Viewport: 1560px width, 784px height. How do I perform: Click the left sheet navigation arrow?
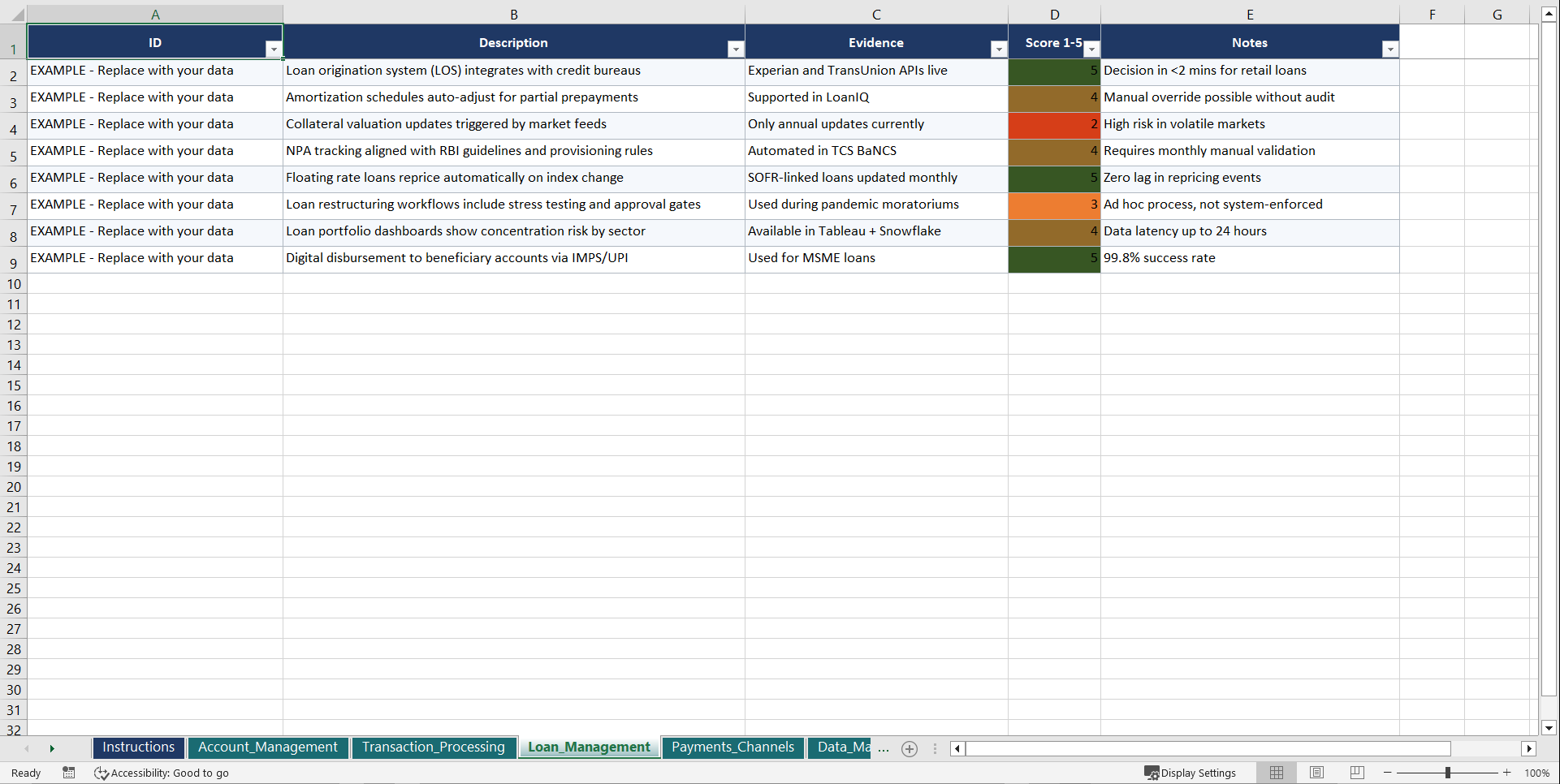(x=27, y=748)
